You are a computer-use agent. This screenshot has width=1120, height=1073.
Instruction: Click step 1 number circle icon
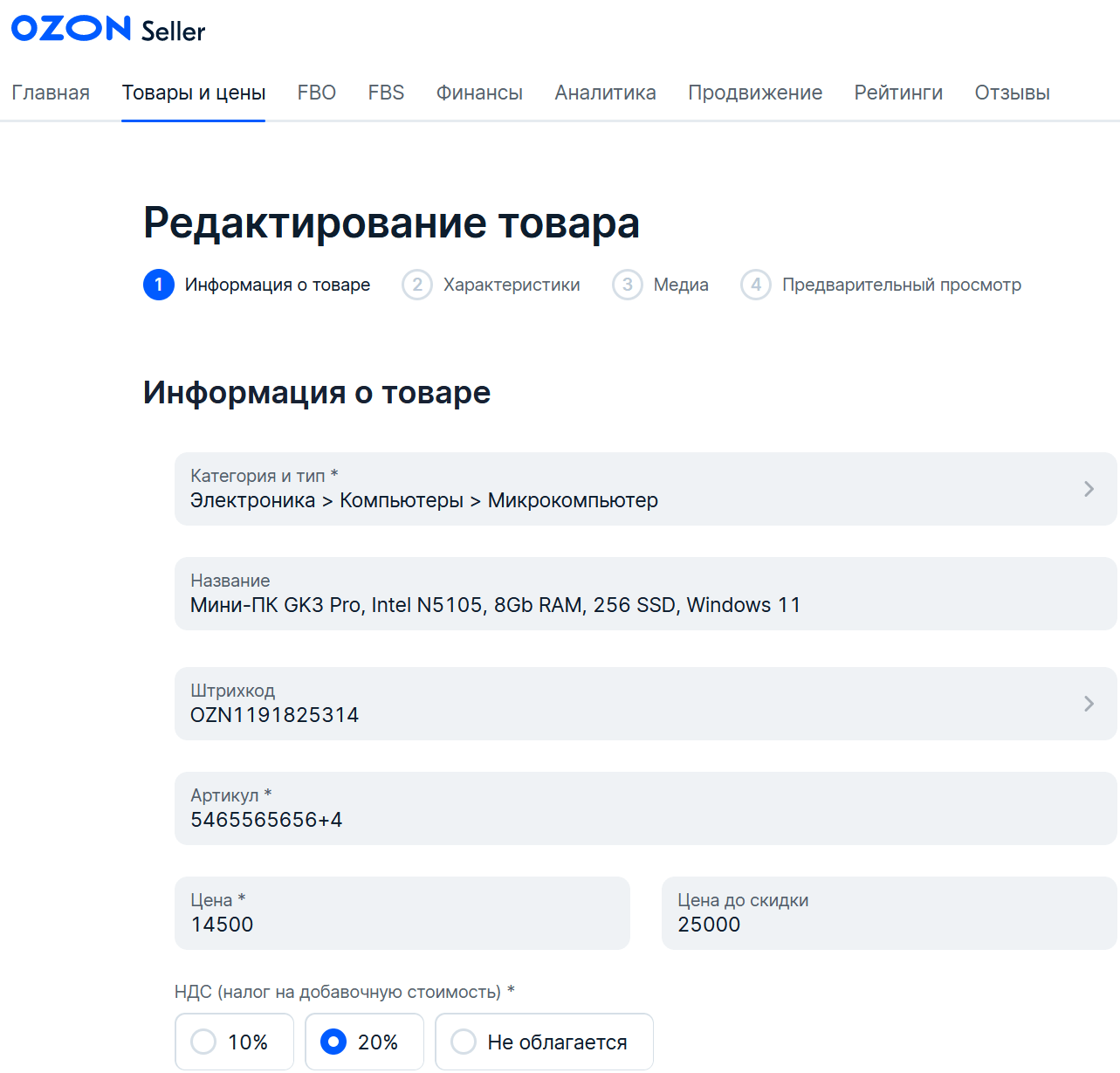coord(159,285)
